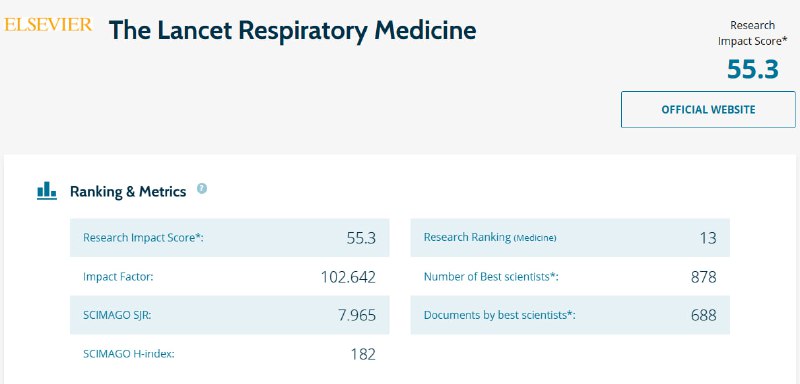Click the Research Impact Score header caption
Image resolution: width=800 pixels, height=384 pixels.
tap(749, 33)
